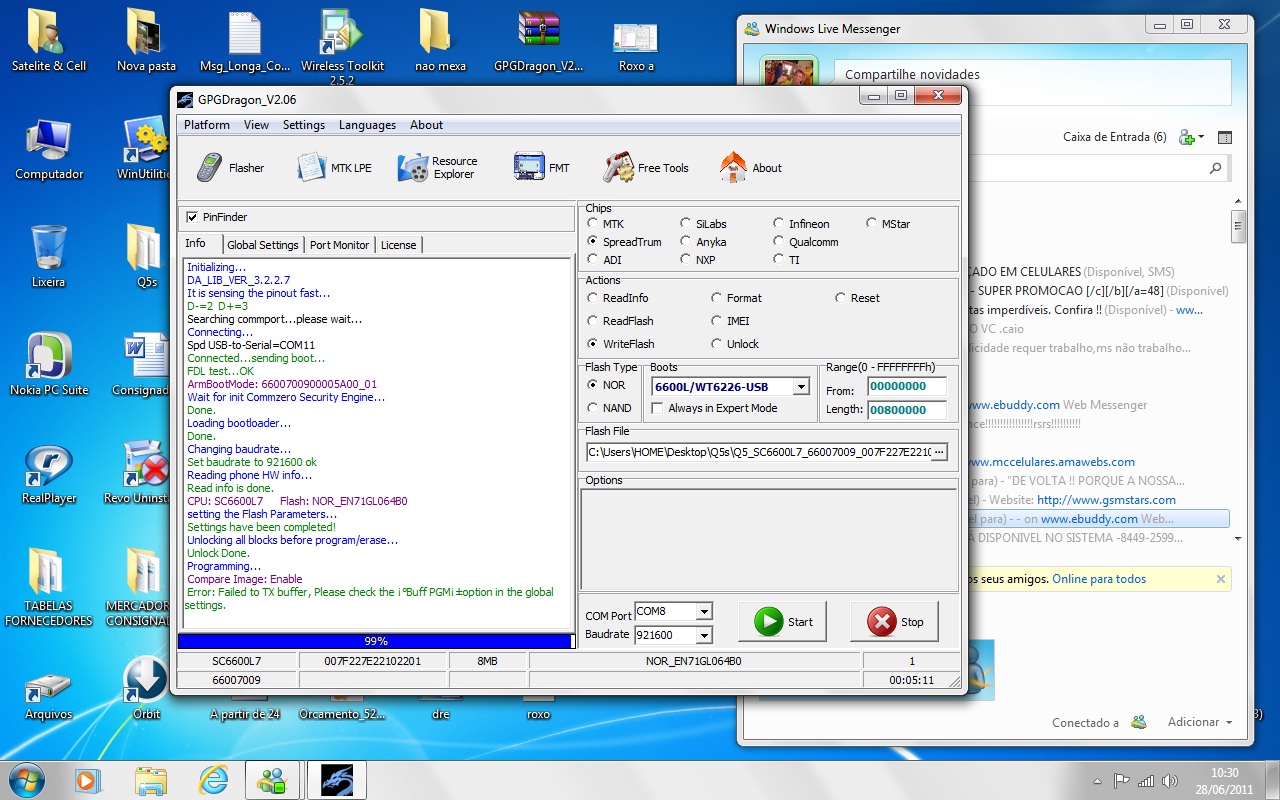Select TABELAS FORNECEDORES desktop folder
The height and width of the screenshot is (800, 1280).
49,588
